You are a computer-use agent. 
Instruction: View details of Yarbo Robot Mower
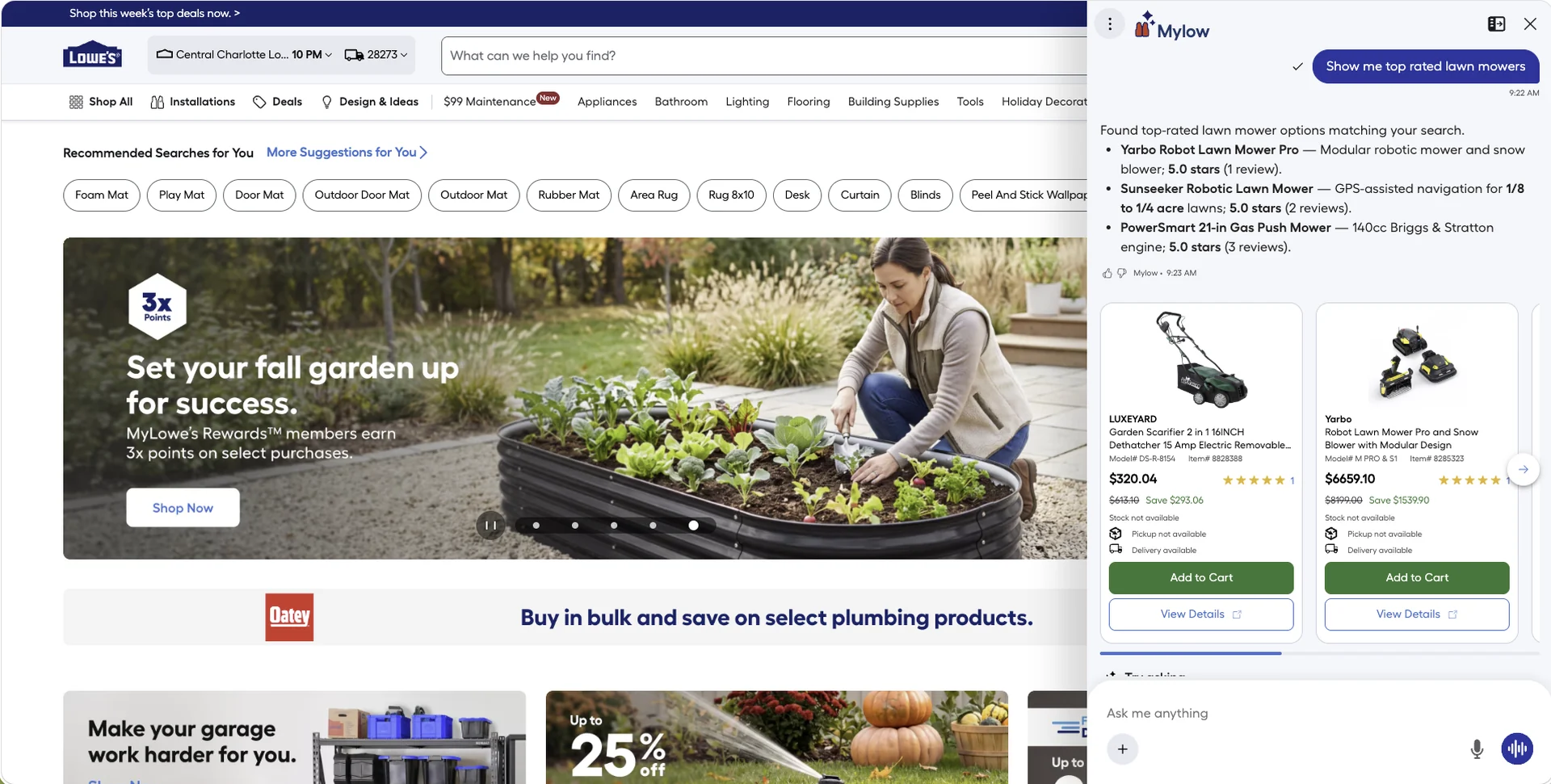pyautogui.click(x=1417, y=614)
